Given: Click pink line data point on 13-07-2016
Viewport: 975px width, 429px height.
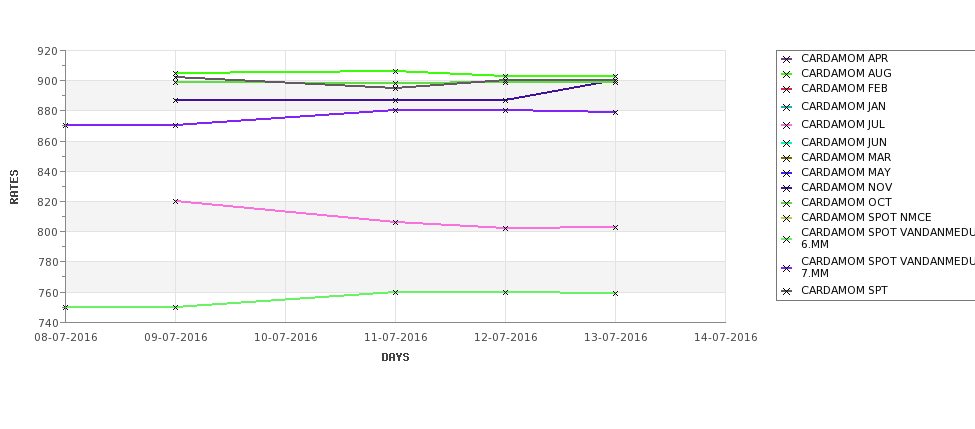Looking at the screenshot, I should click(616, 228).
